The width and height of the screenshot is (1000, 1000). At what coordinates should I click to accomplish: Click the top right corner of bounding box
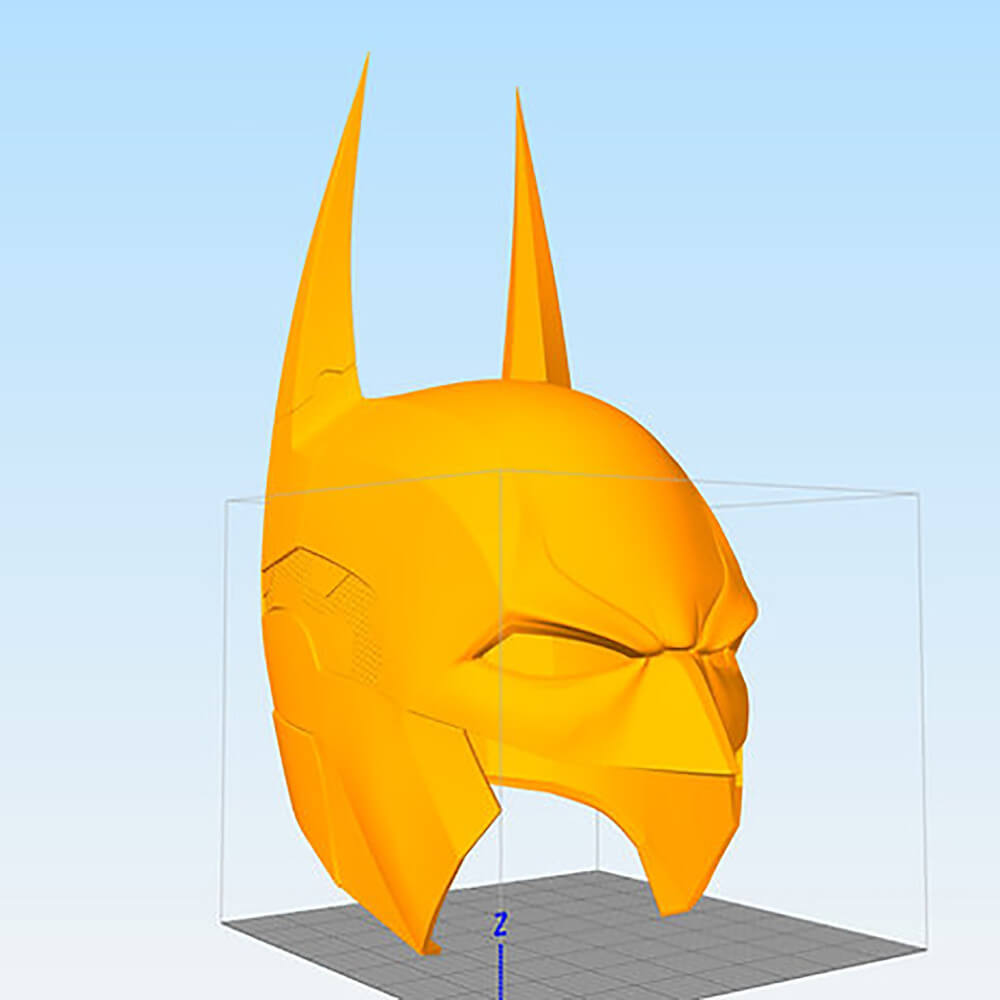coord(918,494)
